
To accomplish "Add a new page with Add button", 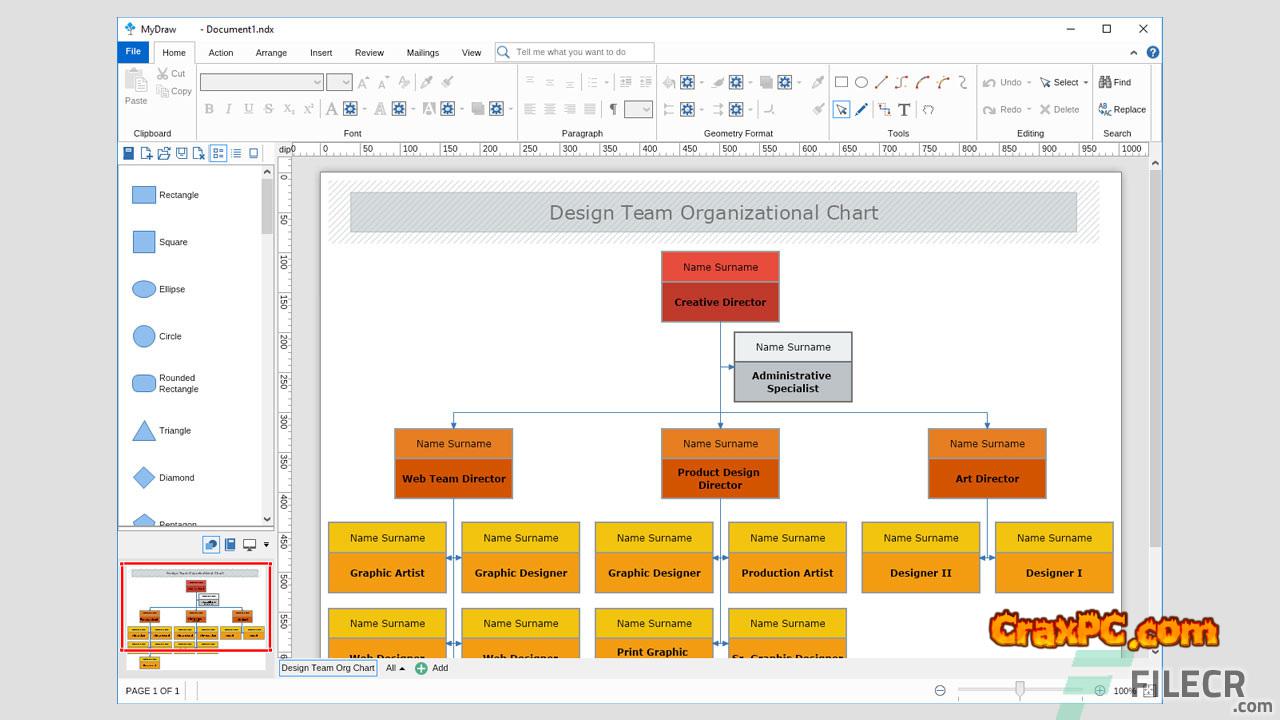I will (x=431, y=668).
